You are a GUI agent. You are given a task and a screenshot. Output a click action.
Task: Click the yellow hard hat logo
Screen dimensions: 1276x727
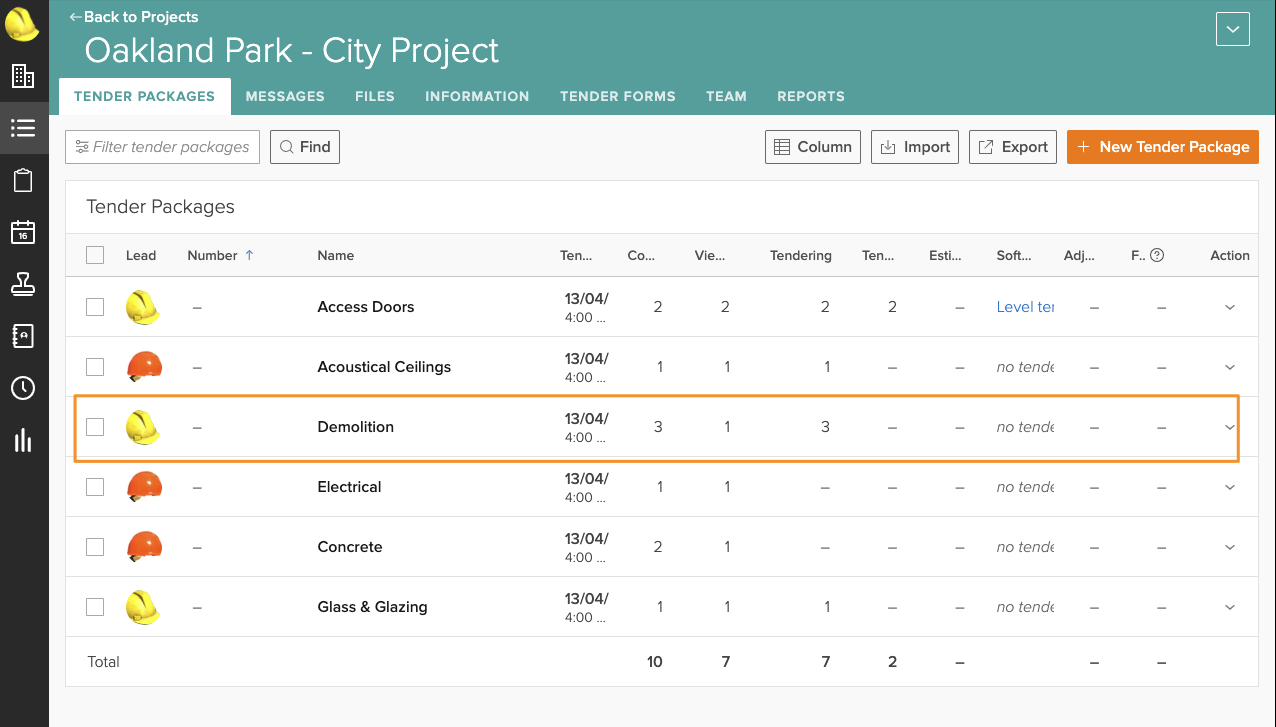(22, 24)
